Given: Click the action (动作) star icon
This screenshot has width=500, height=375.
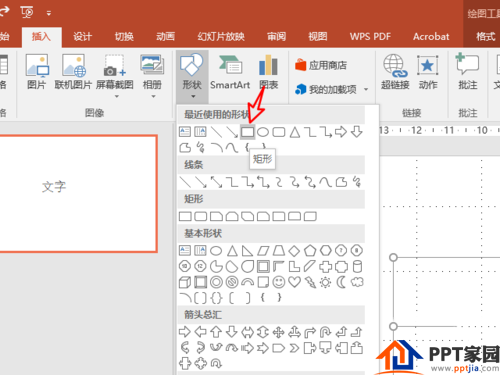Looking at the screenshot, I should (428, 72).
